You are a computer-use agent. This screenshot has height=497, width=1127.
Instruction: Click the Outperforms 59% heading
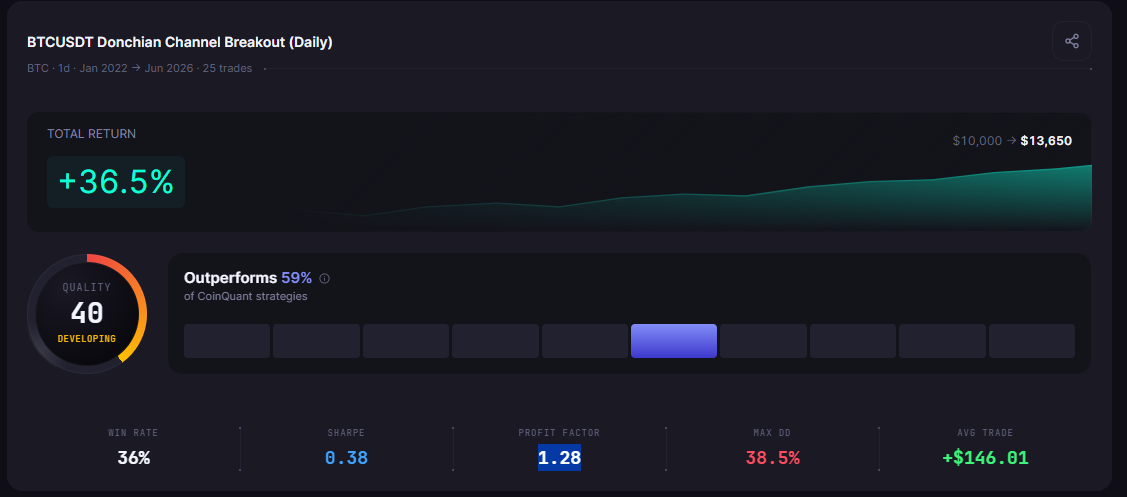pos(248,278)
